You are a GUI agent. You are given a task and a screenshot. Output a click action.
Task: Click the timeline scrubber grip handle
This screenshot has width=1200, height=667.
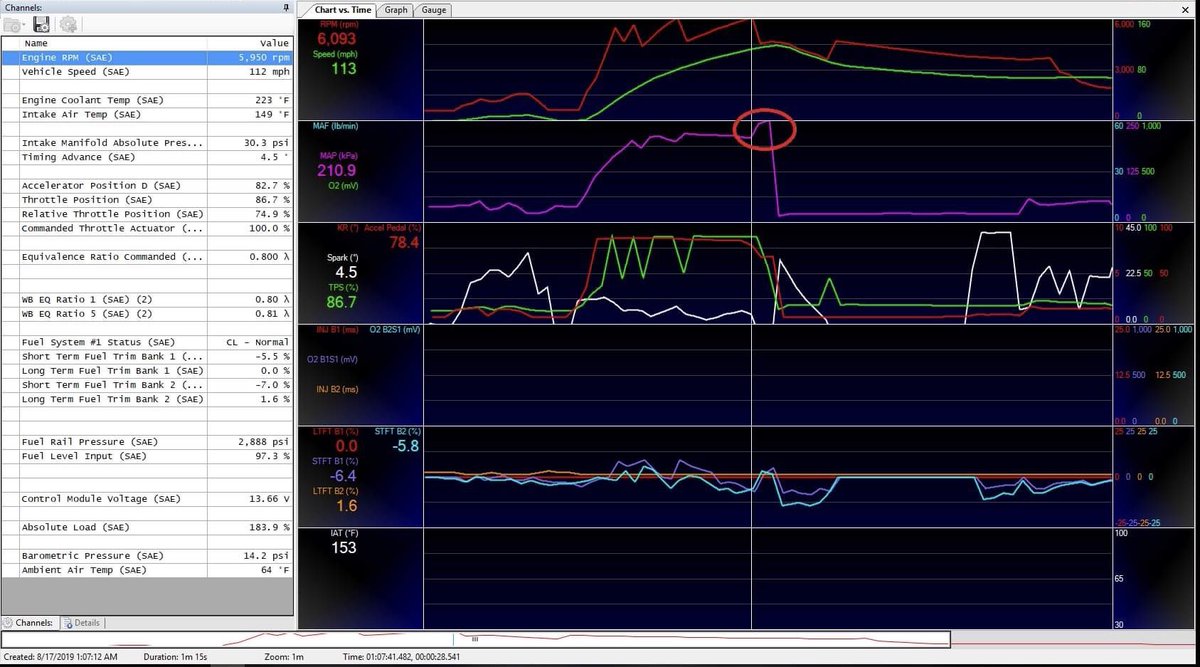tap(475, 638)
